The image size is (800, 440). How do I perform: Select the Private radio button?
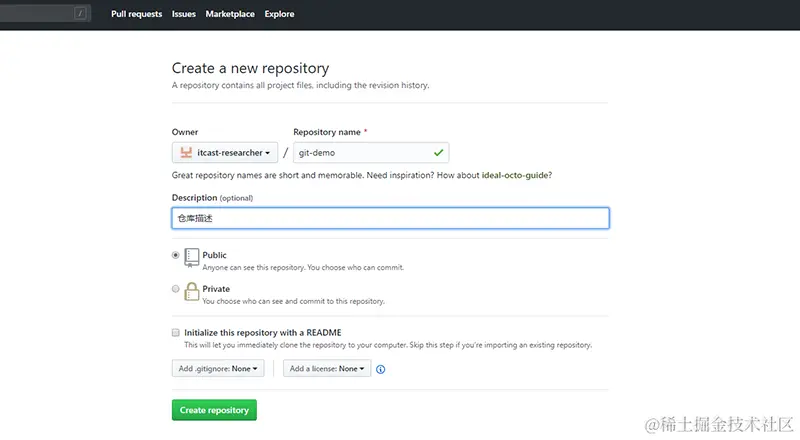[x=176, y=288]
